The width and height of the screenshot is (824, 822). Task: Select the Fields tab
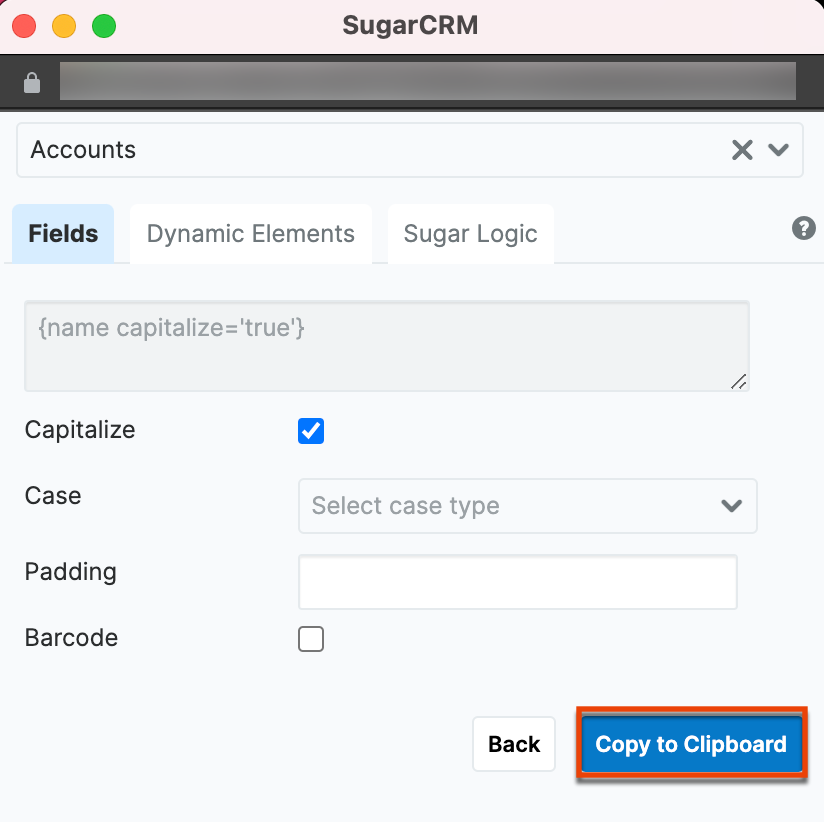coord(62,233)
